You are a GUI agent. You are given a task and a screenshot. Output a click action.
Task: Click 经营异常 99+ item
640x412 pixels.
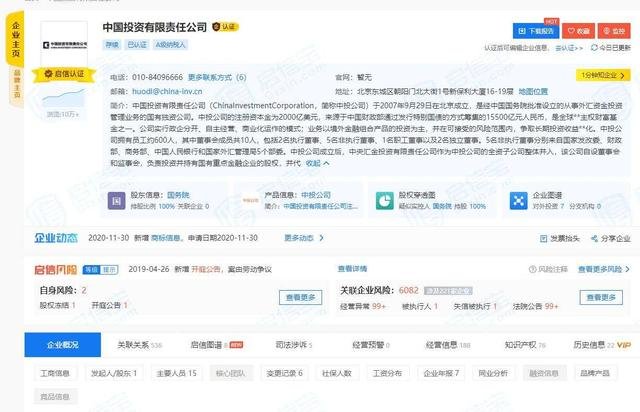coord(363,306)
